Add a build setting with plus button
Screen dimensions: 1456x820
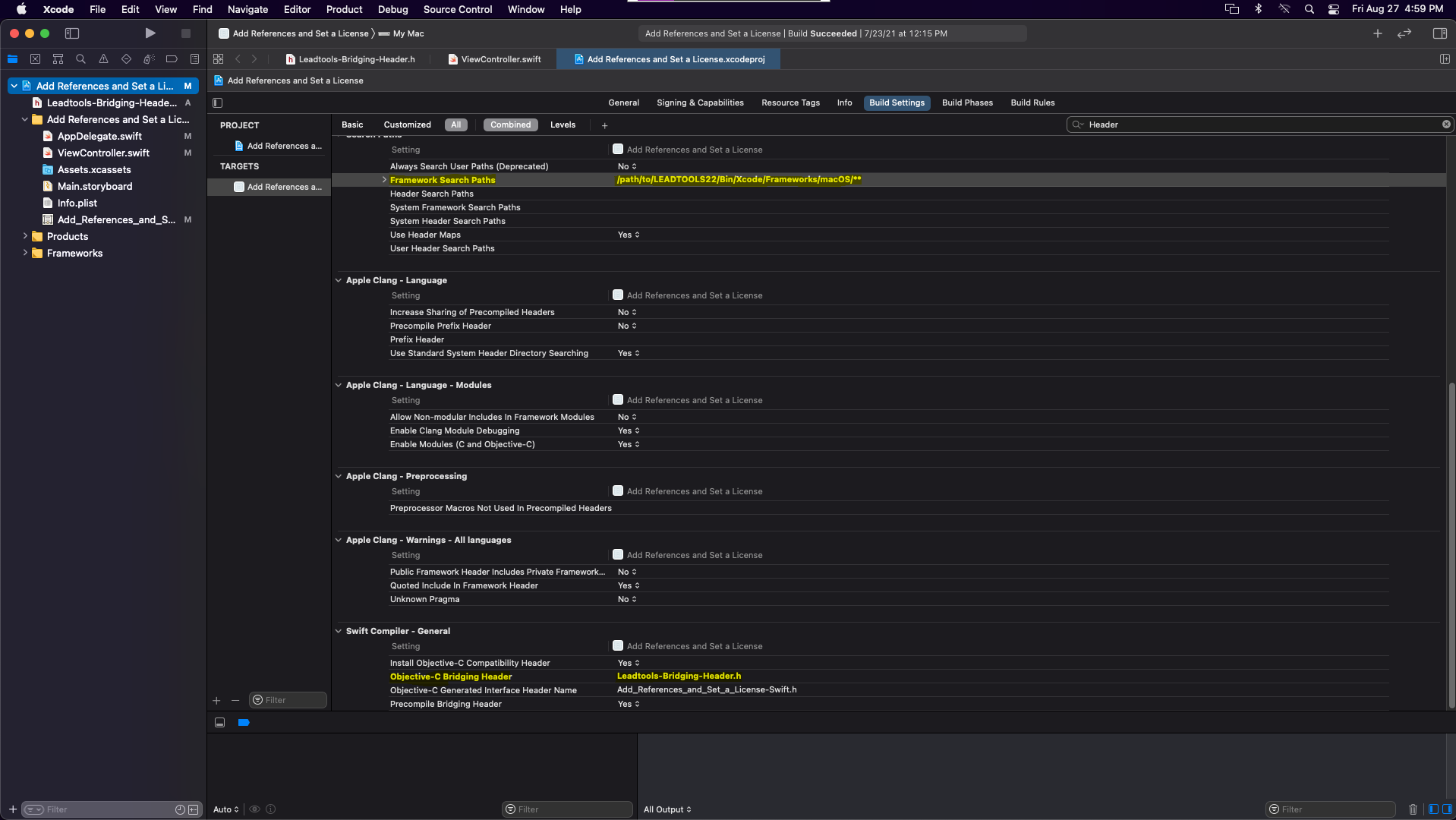click(604, 125)
